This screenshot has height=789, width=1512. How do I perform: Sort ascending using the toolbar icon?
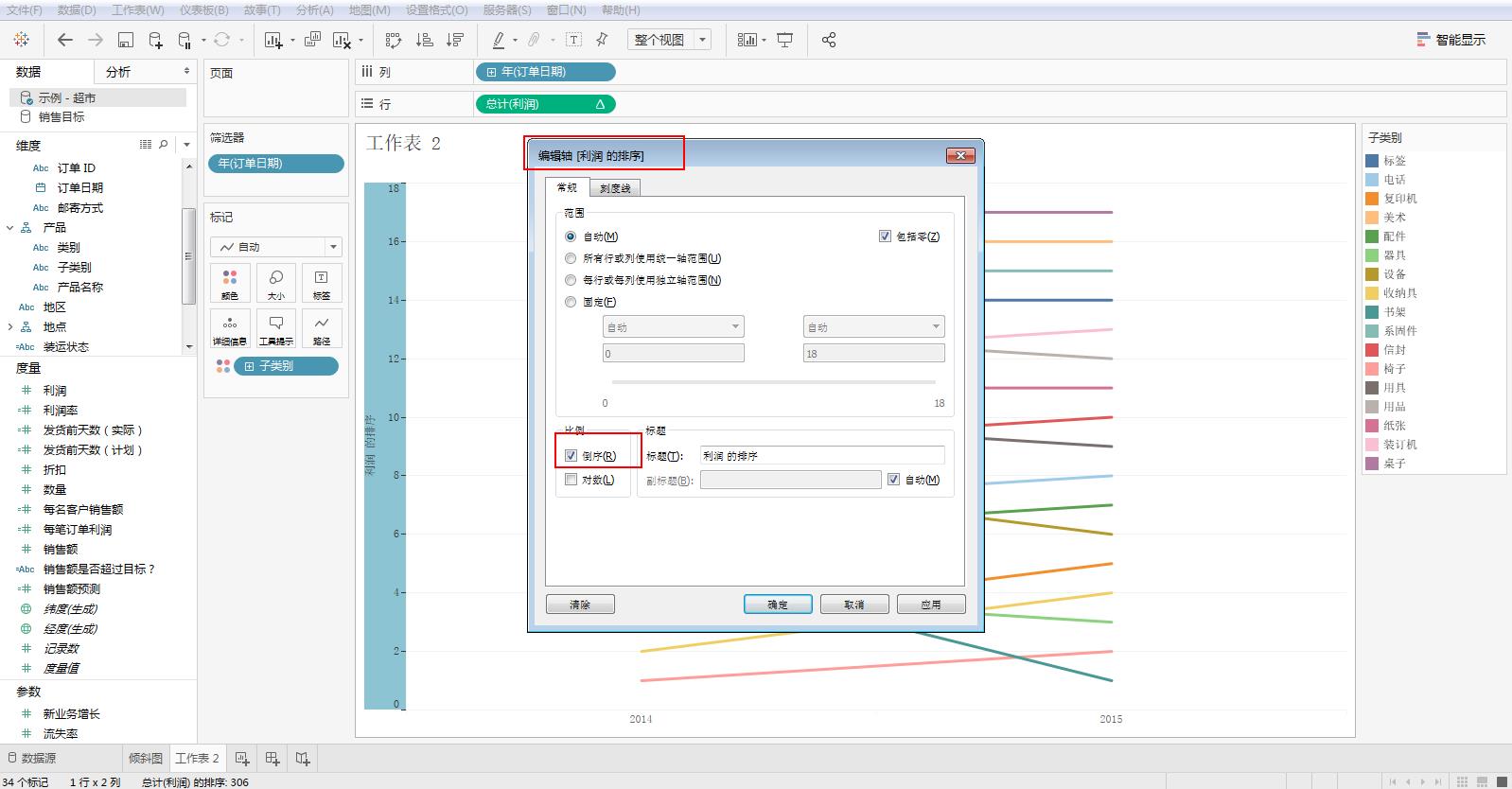425,40
